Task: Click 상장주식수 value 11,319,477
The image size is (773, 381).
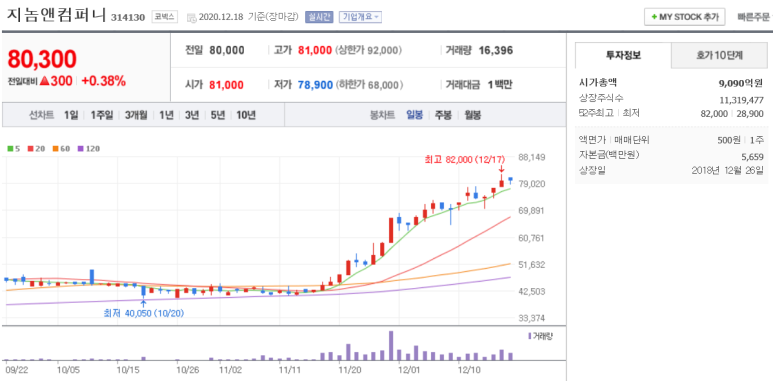Action: 741,100
